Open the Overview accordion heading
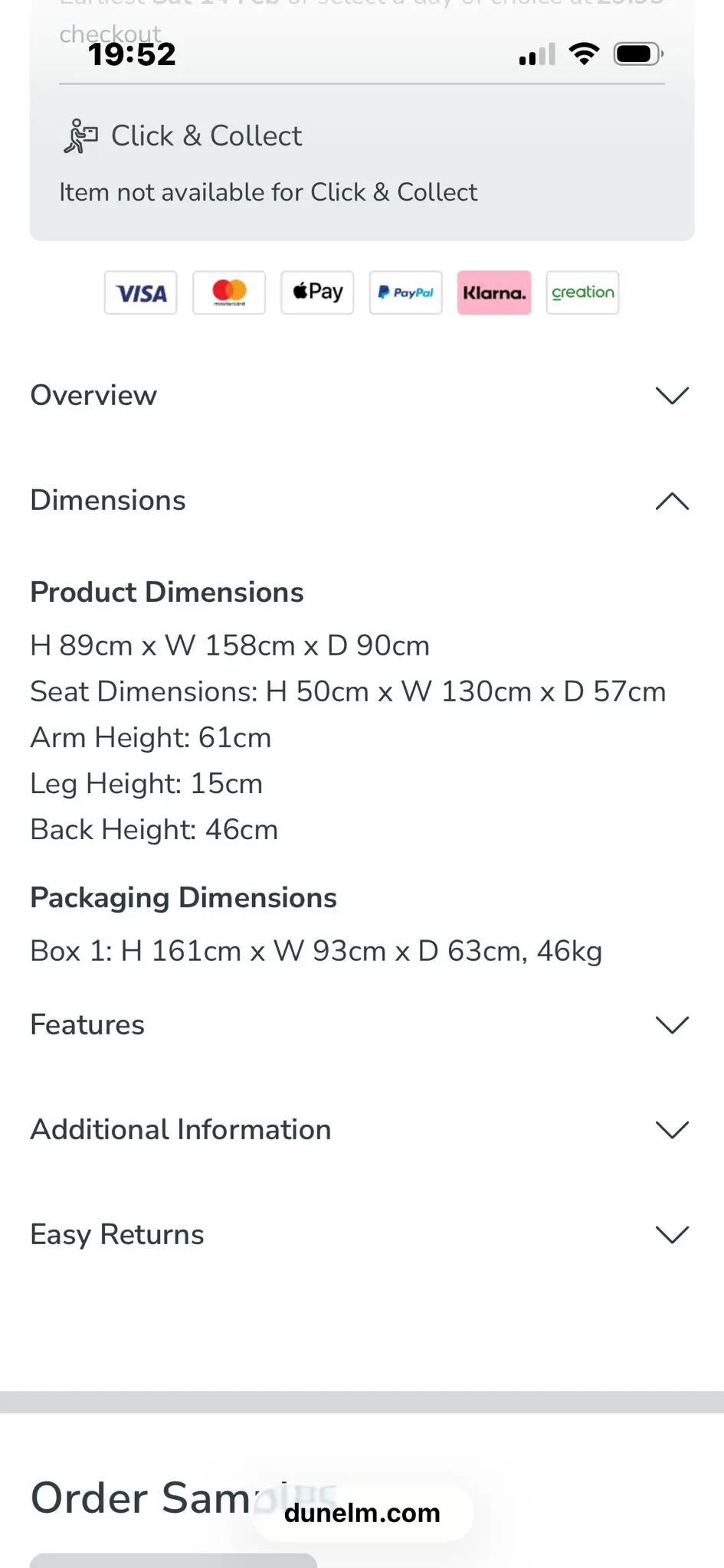Image resolution: width=724 pixels, height=1568 pixels. pos(93,396)
